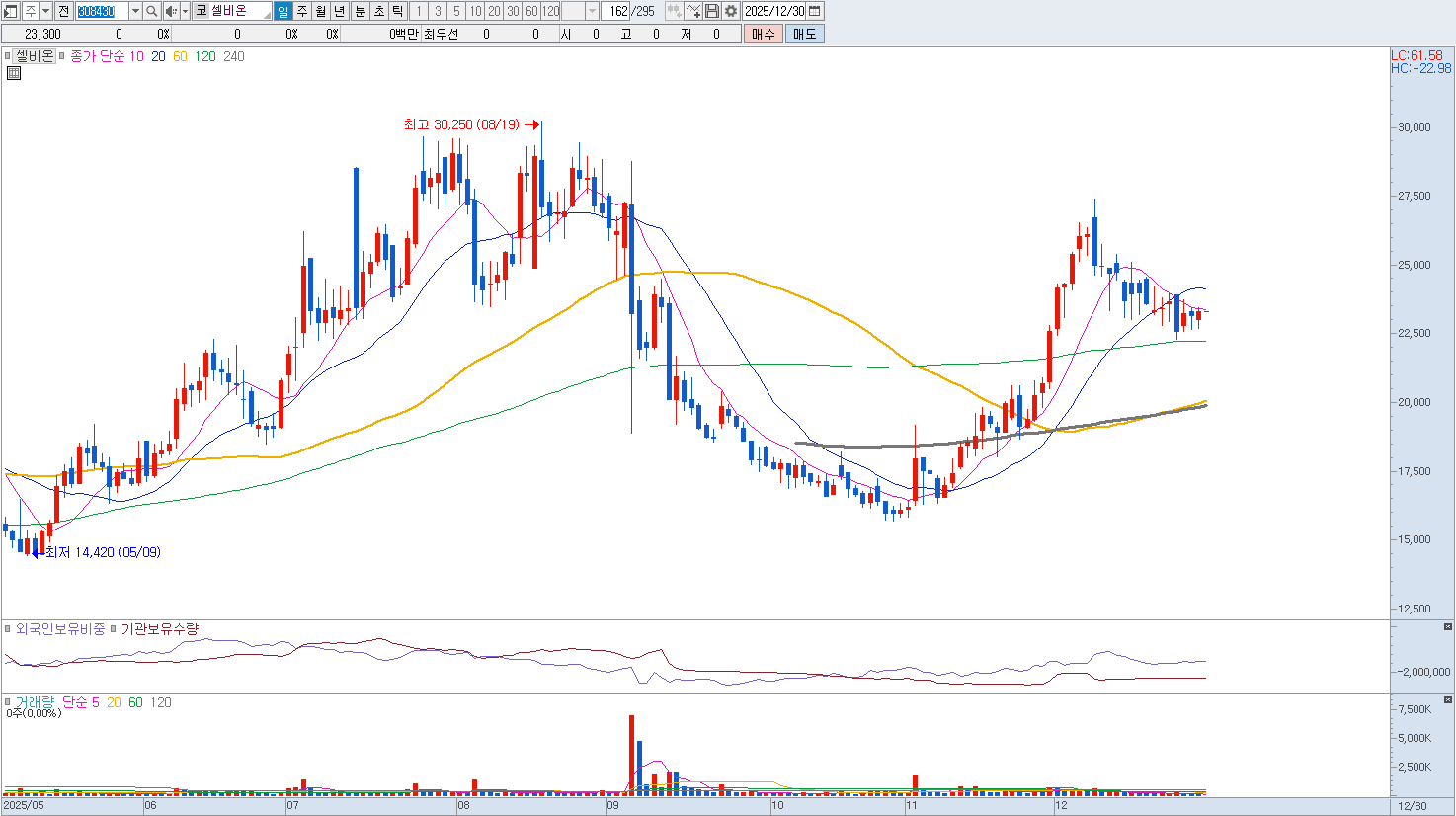Open the chart settings gear icon
Viewport: 1456px width, 816px height.
point(731,11)
